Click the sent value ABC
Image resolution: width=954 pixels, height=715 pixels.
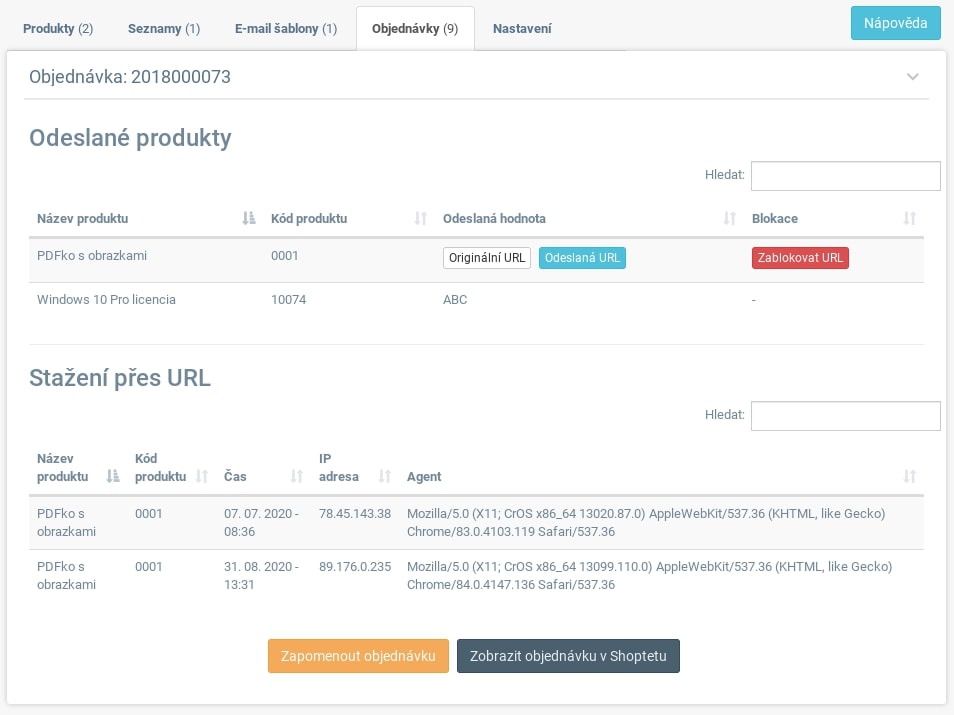click(455, 299)
